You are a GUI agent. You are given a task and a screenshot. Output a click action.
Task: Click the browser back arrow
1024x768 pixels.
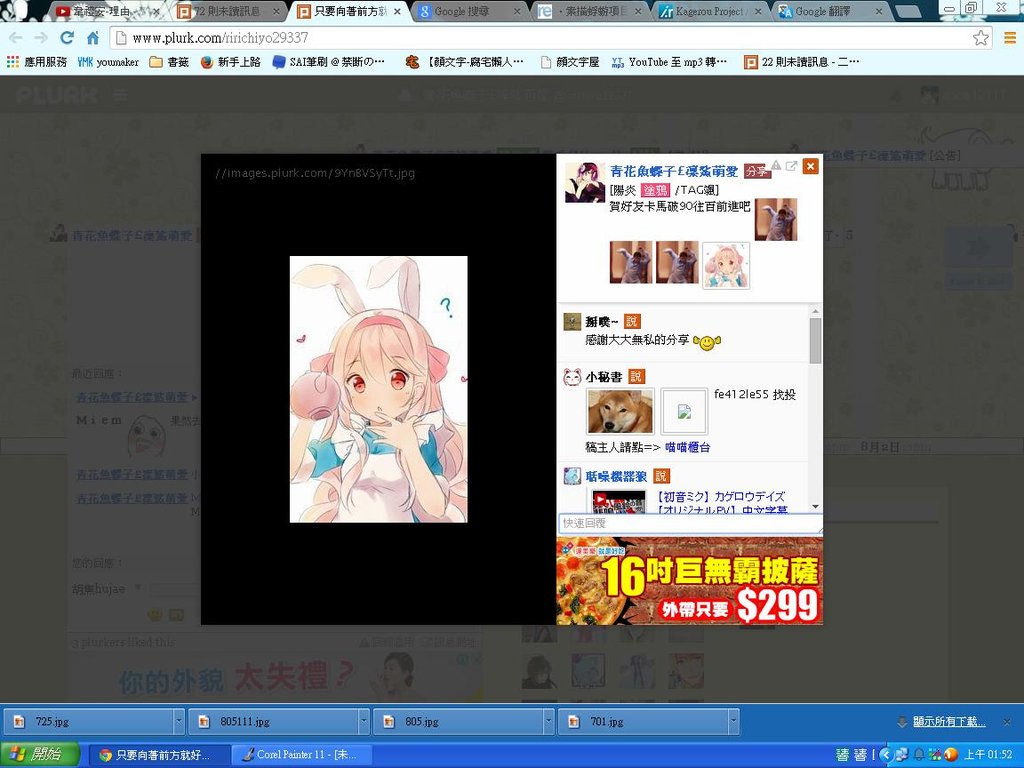point(15,38)
